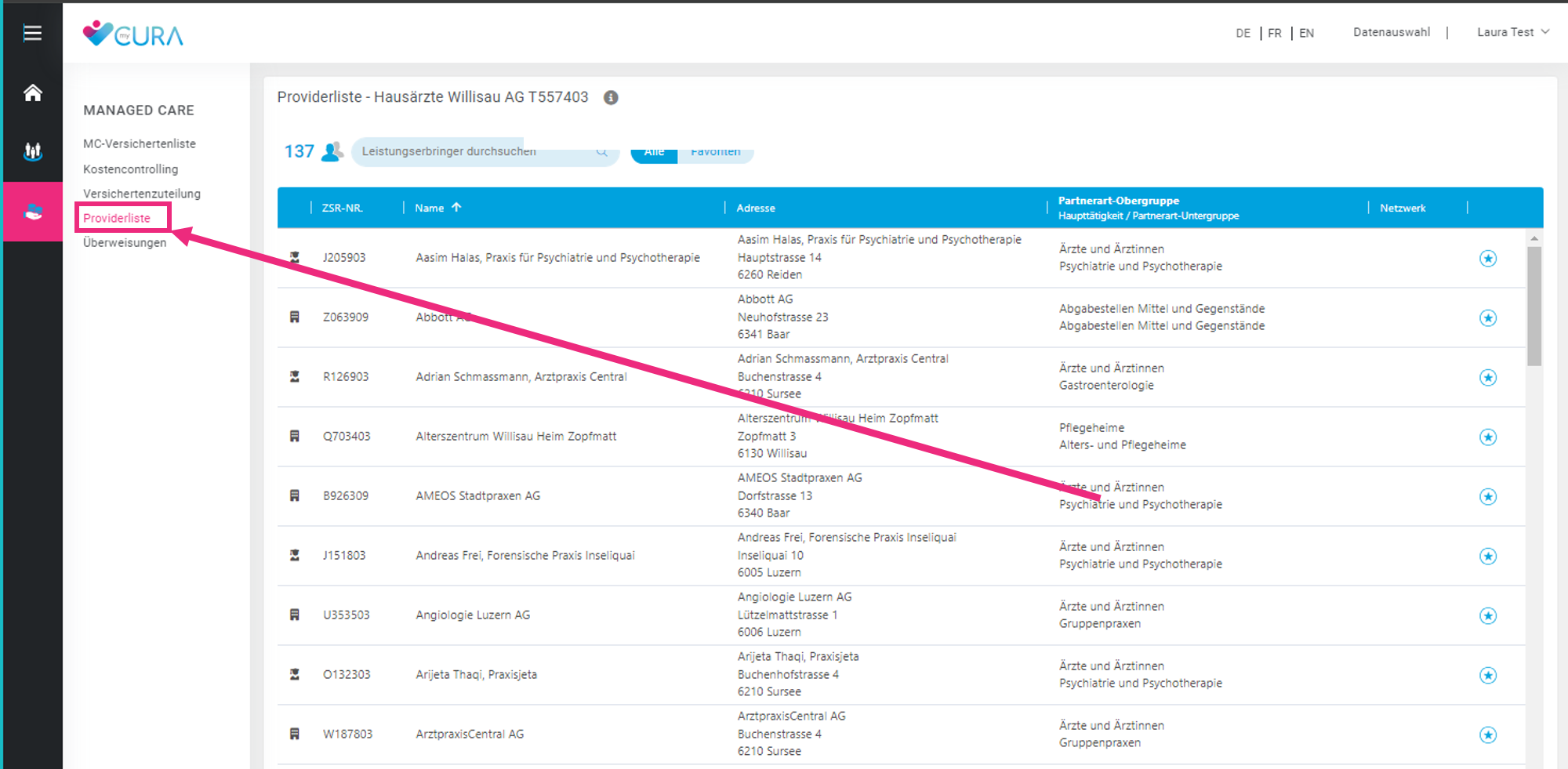Image resolution: width=1568 pixels, height=769 pixels.
Task: Sort by Partnerart-Obergruppe column header
Action: click(1118, 201)
